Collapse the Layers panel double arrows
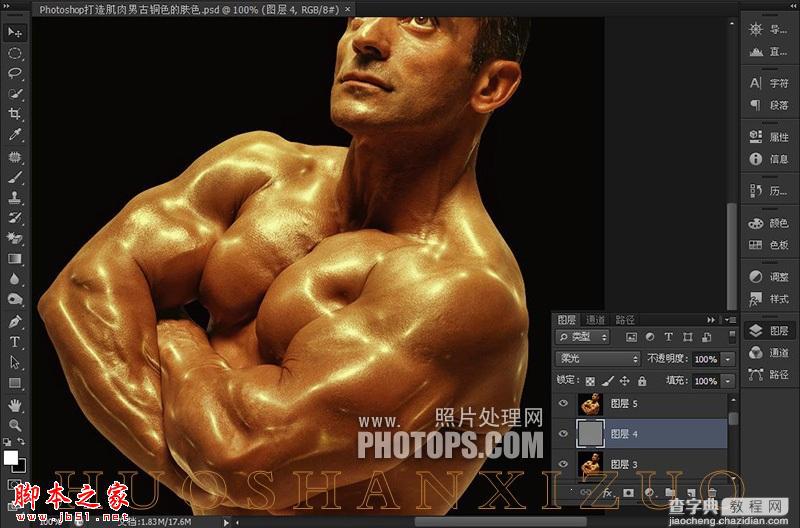 [711, 320]
